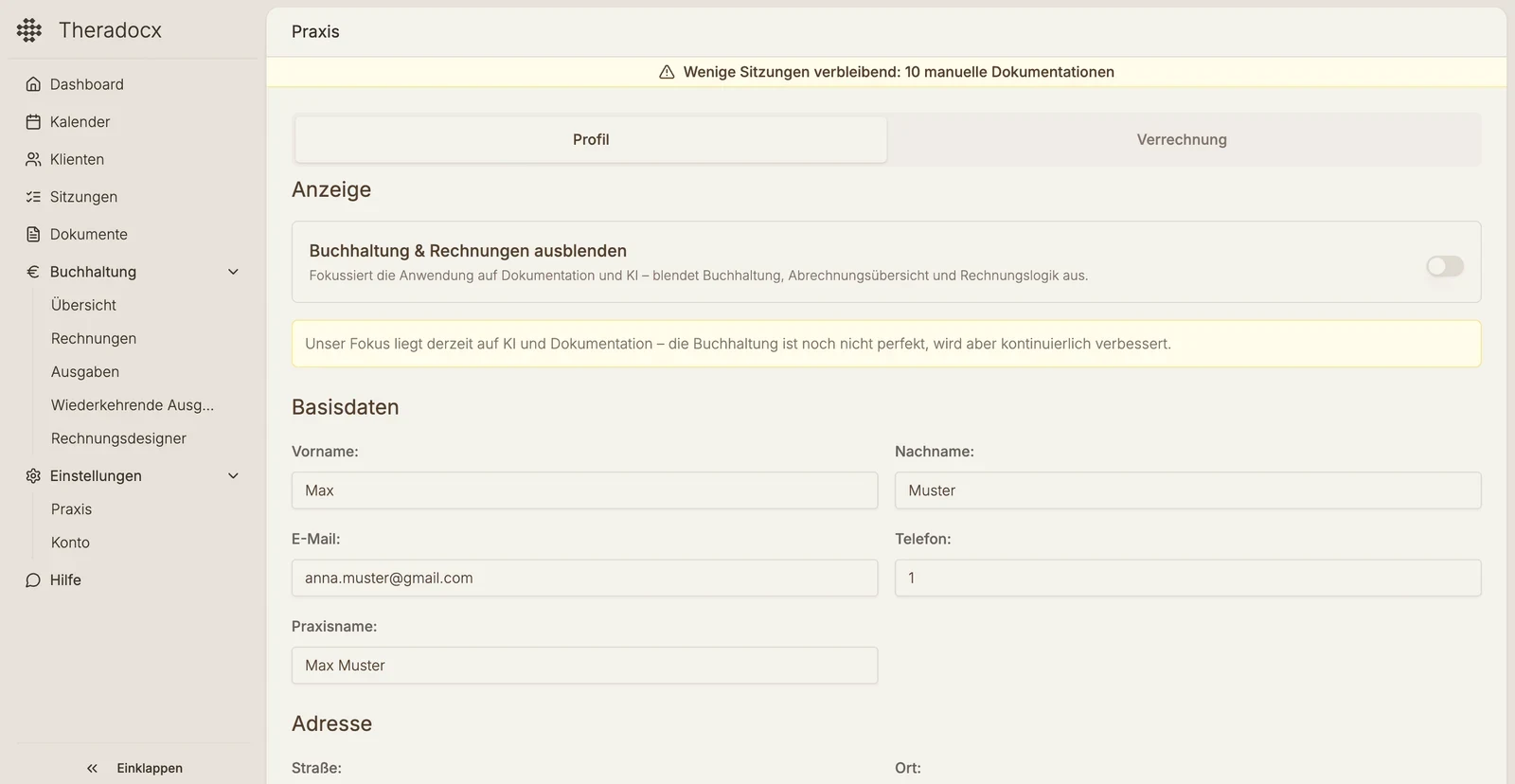Click the warning triangle icon in banner

click(667, 72)
